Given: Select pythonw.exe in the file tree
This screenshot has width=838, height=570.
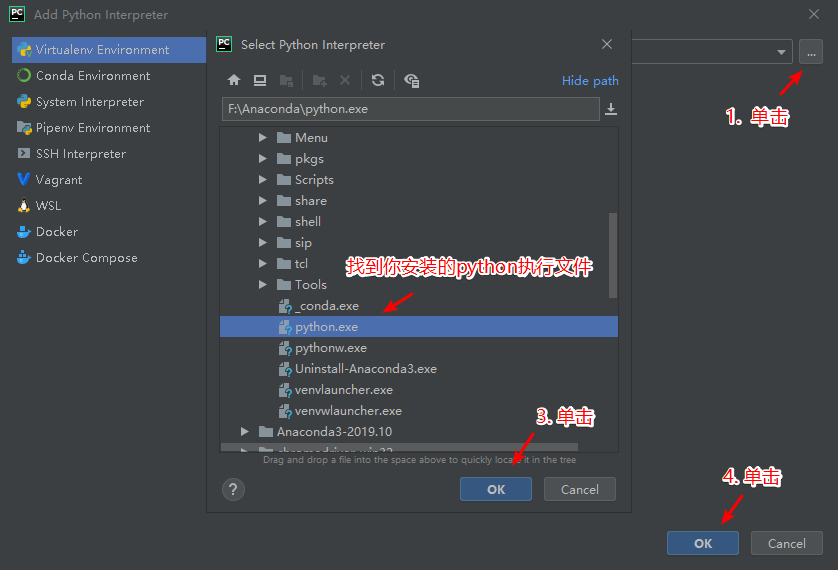Looking at the screenshot, I should [330, 348].
